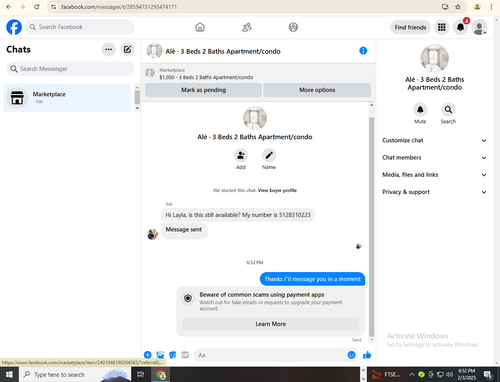
Task: Attach a photo or file
Action: point(160,355)
